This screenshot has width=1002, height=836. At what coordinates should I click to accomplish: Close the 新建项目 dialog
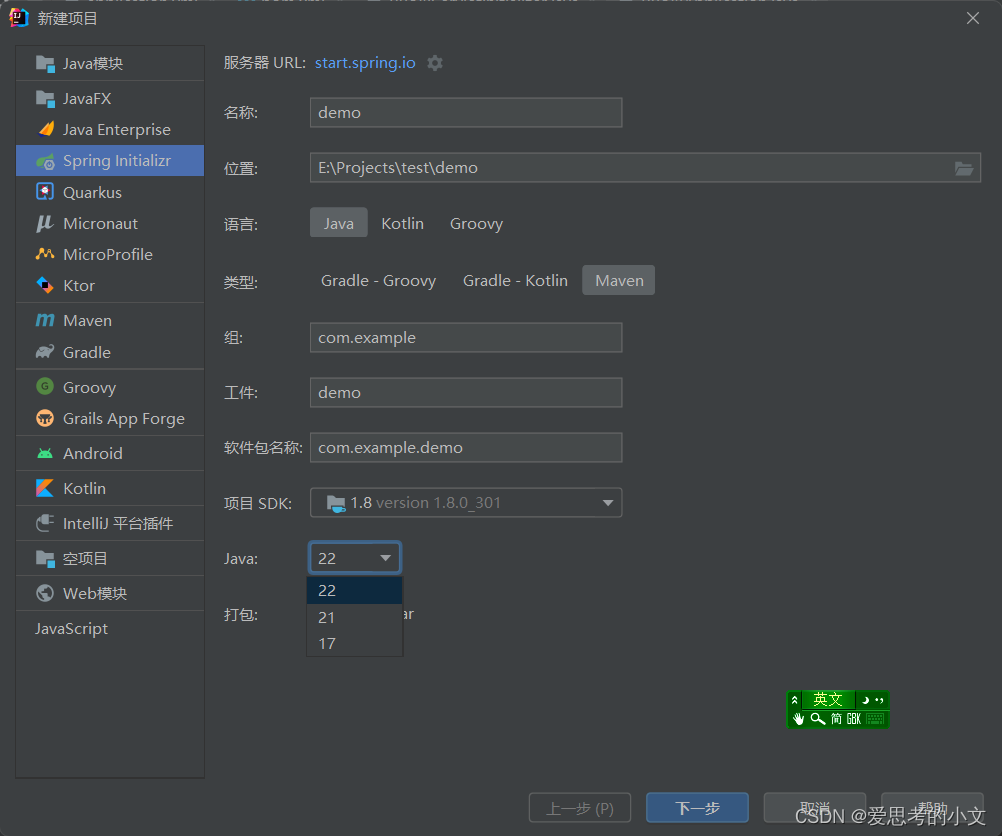click(973, 19)
